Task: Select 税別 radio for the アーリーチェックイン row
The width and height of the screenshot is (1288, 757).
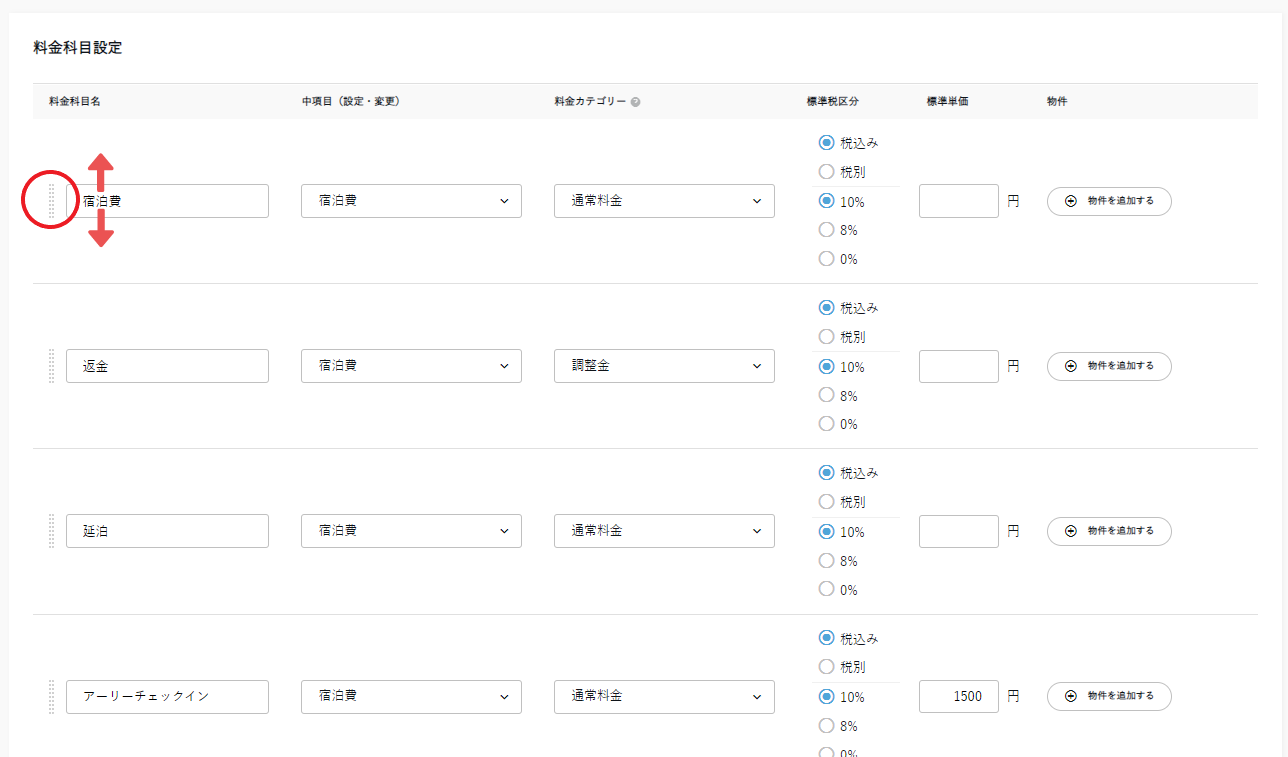Action: point(826,666)
